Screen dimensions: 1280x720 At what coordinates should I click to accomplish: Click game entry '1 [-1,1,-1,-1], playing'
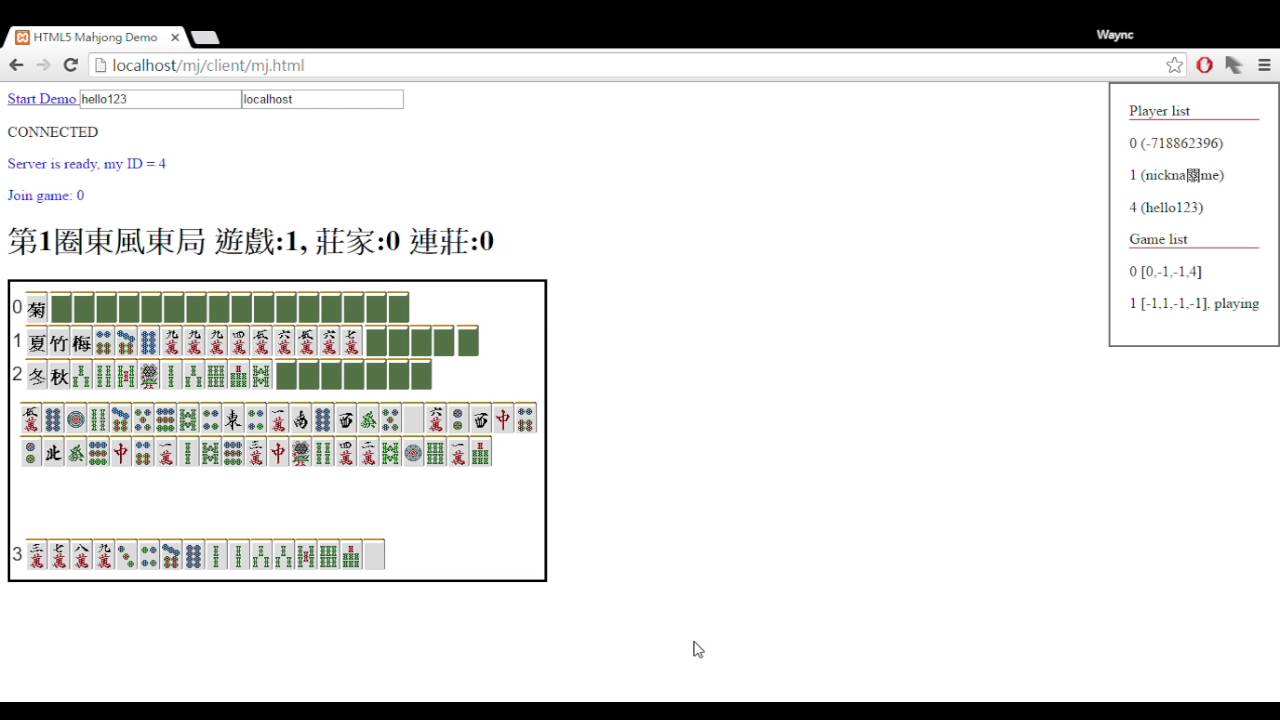tap(1194, 303)
